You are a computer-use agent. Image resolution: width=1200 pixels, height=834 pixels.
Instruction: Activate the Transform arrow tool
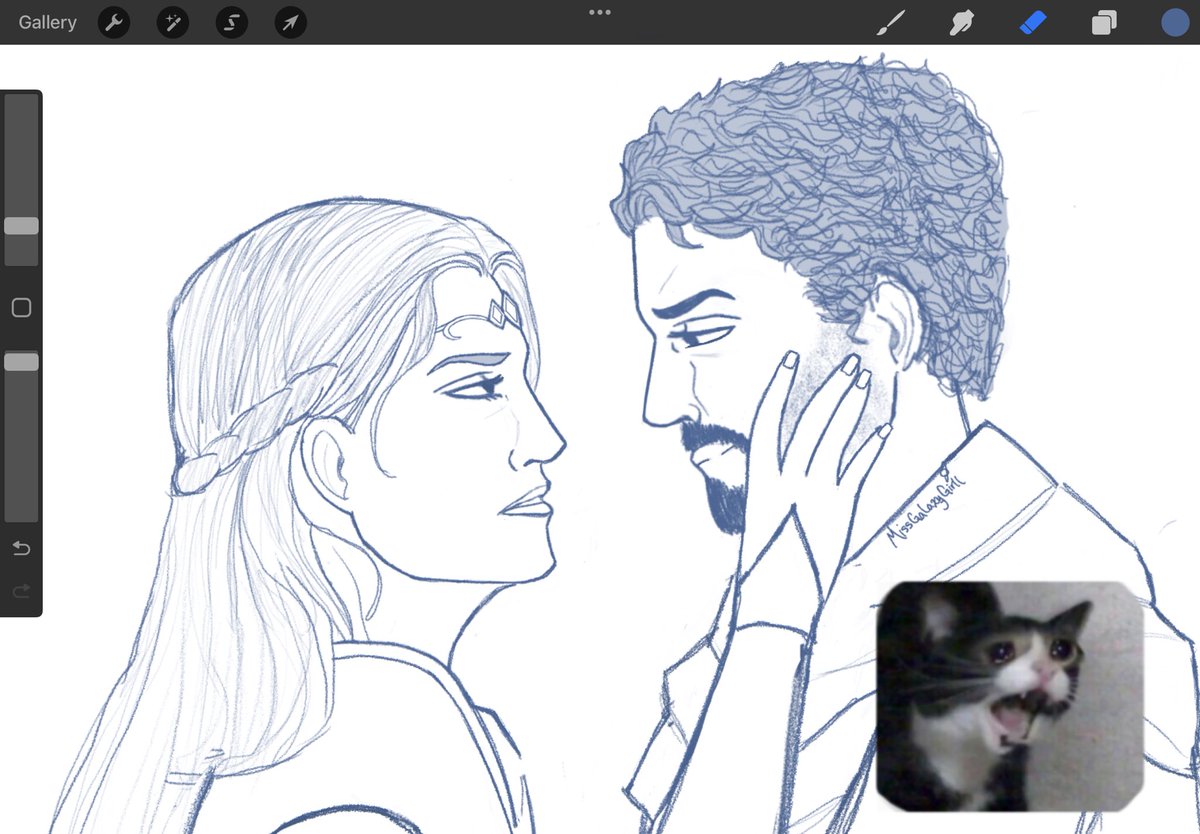pyautogui.click(x=289, y=22)
